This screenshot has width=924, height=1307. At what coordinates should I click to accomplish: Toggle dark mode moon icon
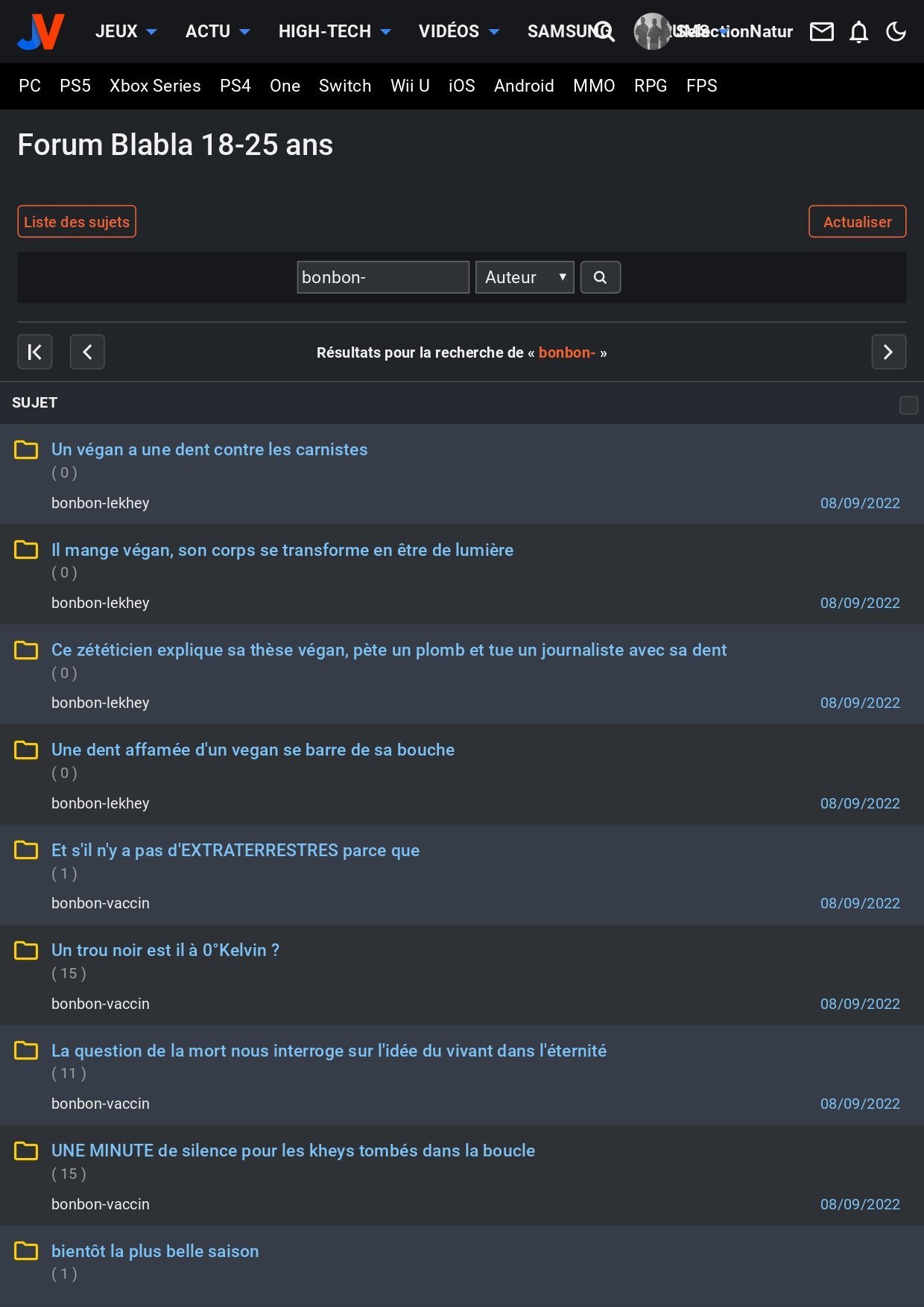[x=896, y=31]
